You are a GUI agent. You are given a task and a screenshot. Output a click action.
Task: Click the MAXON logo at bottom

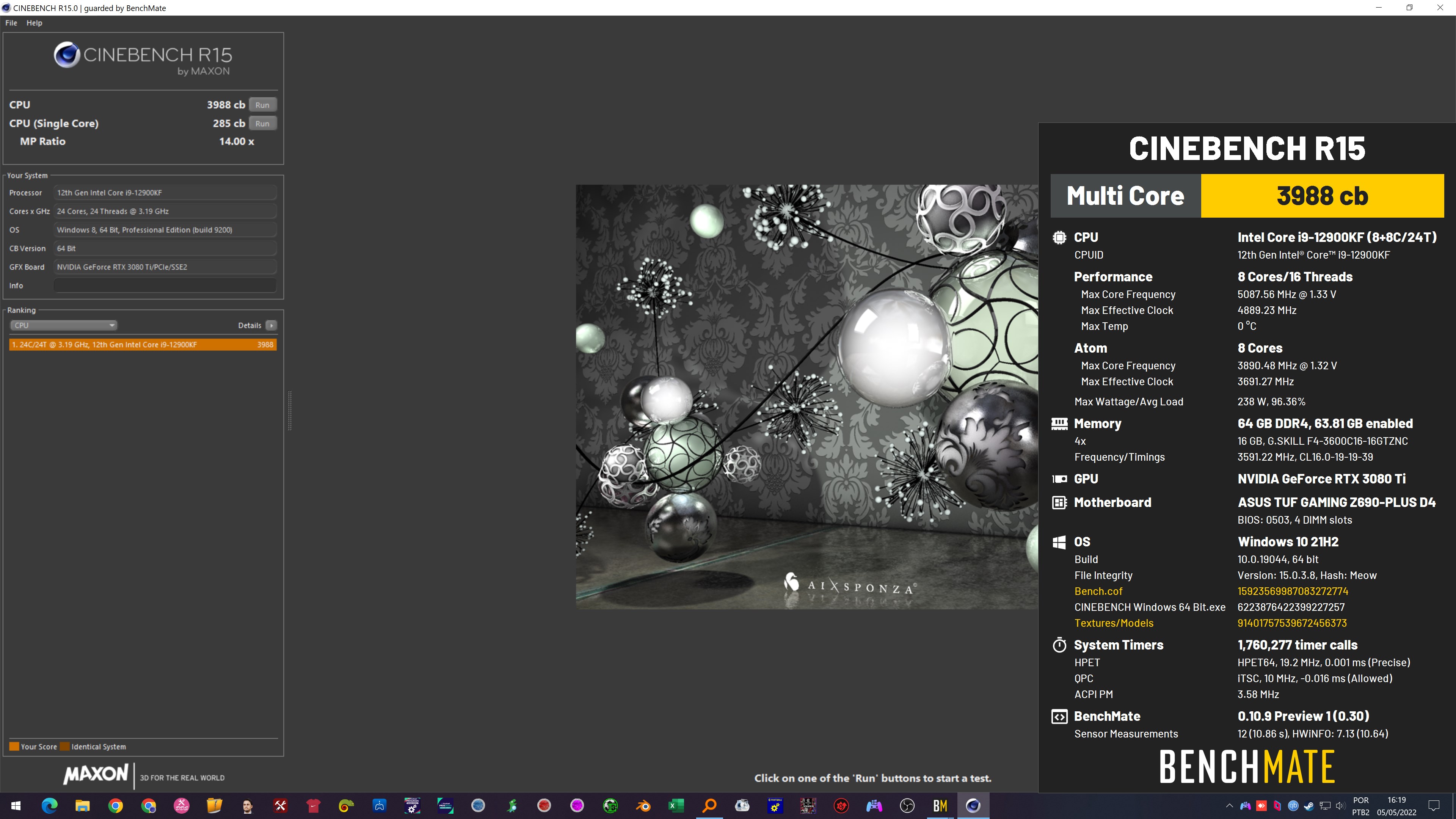(97, 774)
